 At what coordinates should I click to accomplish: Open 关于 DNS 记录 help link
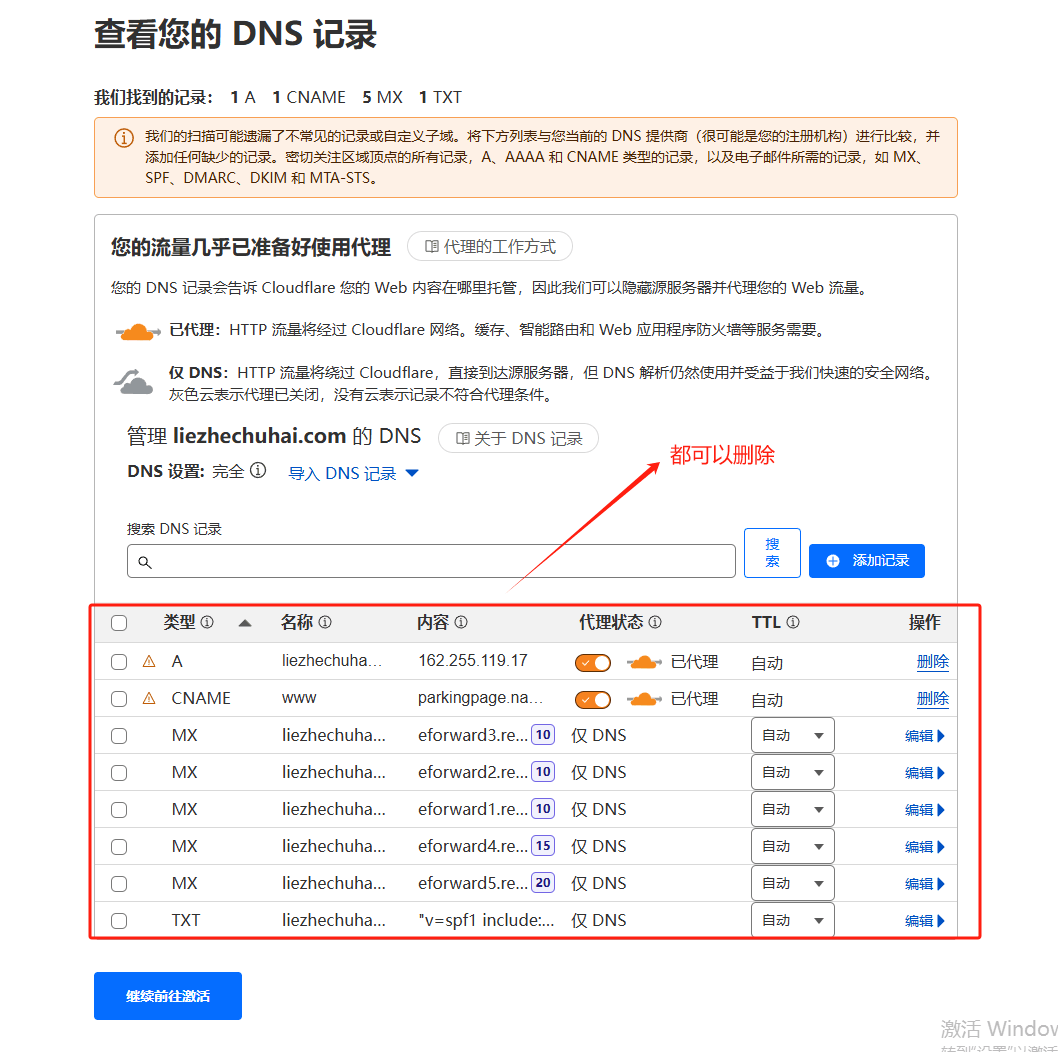tap(518, 439)
